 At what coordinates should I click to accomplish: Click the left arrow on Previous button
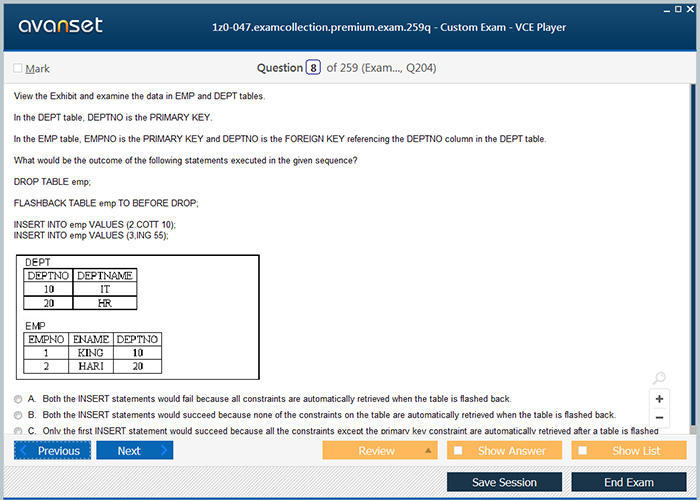[x=24, y=450]
